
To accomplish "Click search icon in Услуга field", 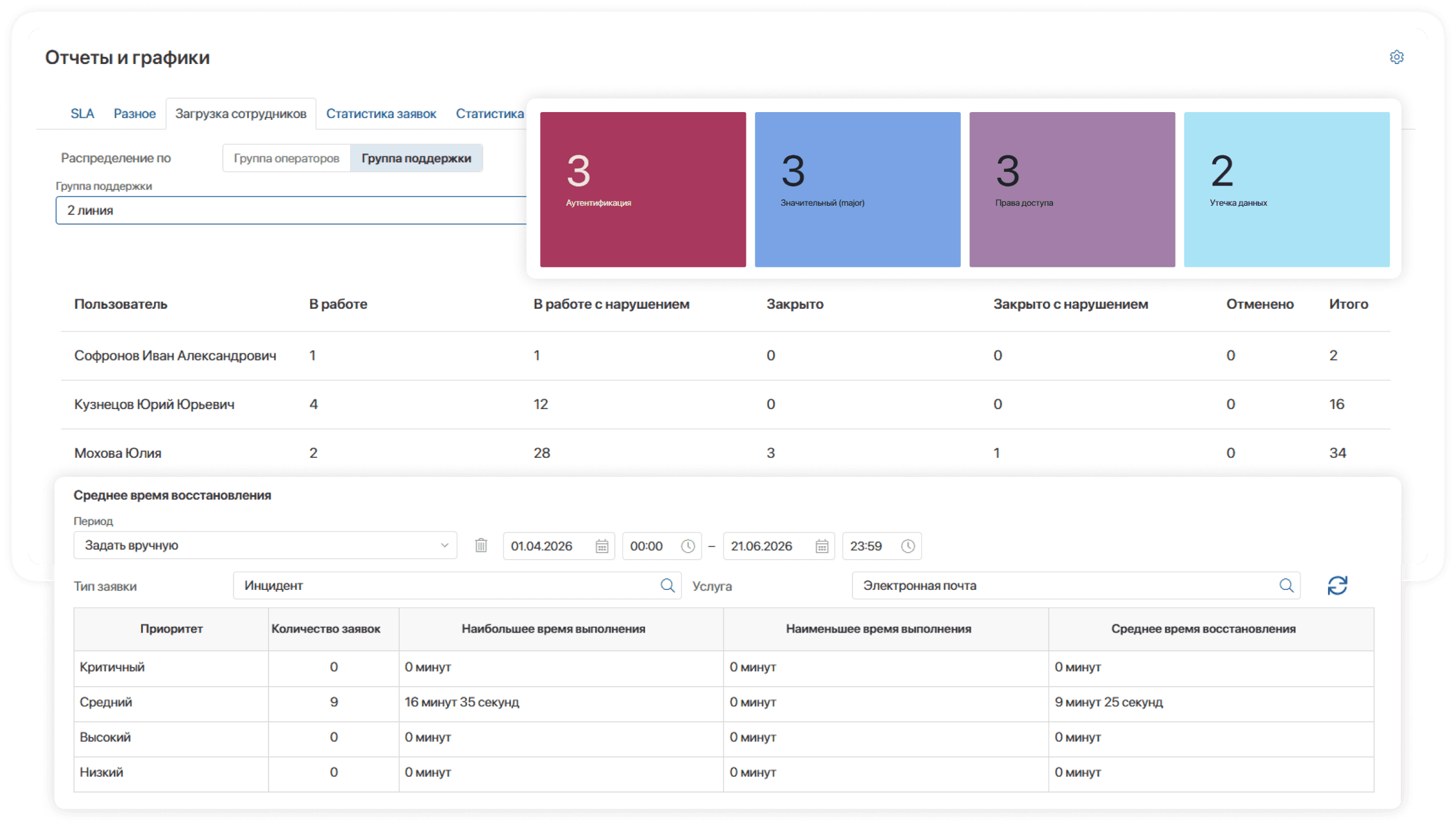I will point(1286,586).
